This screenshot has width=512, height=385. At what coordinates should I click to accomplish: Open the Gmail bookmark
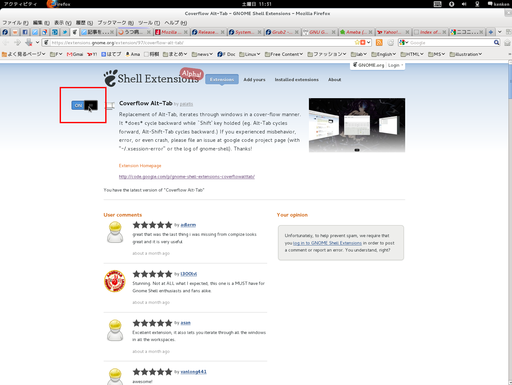(x=75, y=54)
